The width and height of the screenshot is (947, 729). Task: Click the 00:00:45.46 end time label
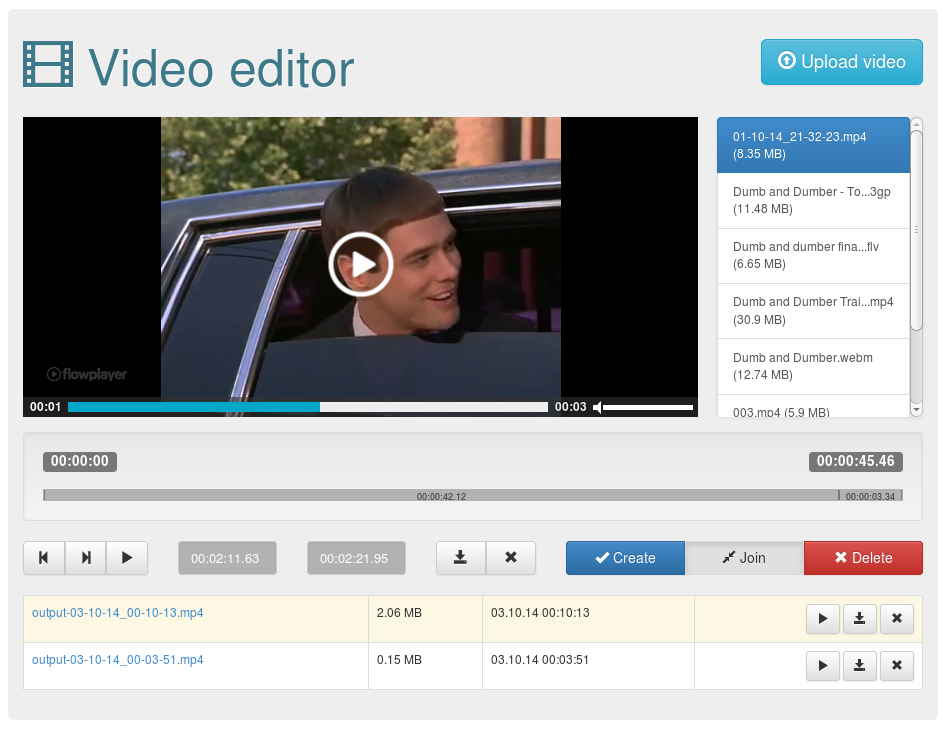pyautogui.click(x=855, y=461)
